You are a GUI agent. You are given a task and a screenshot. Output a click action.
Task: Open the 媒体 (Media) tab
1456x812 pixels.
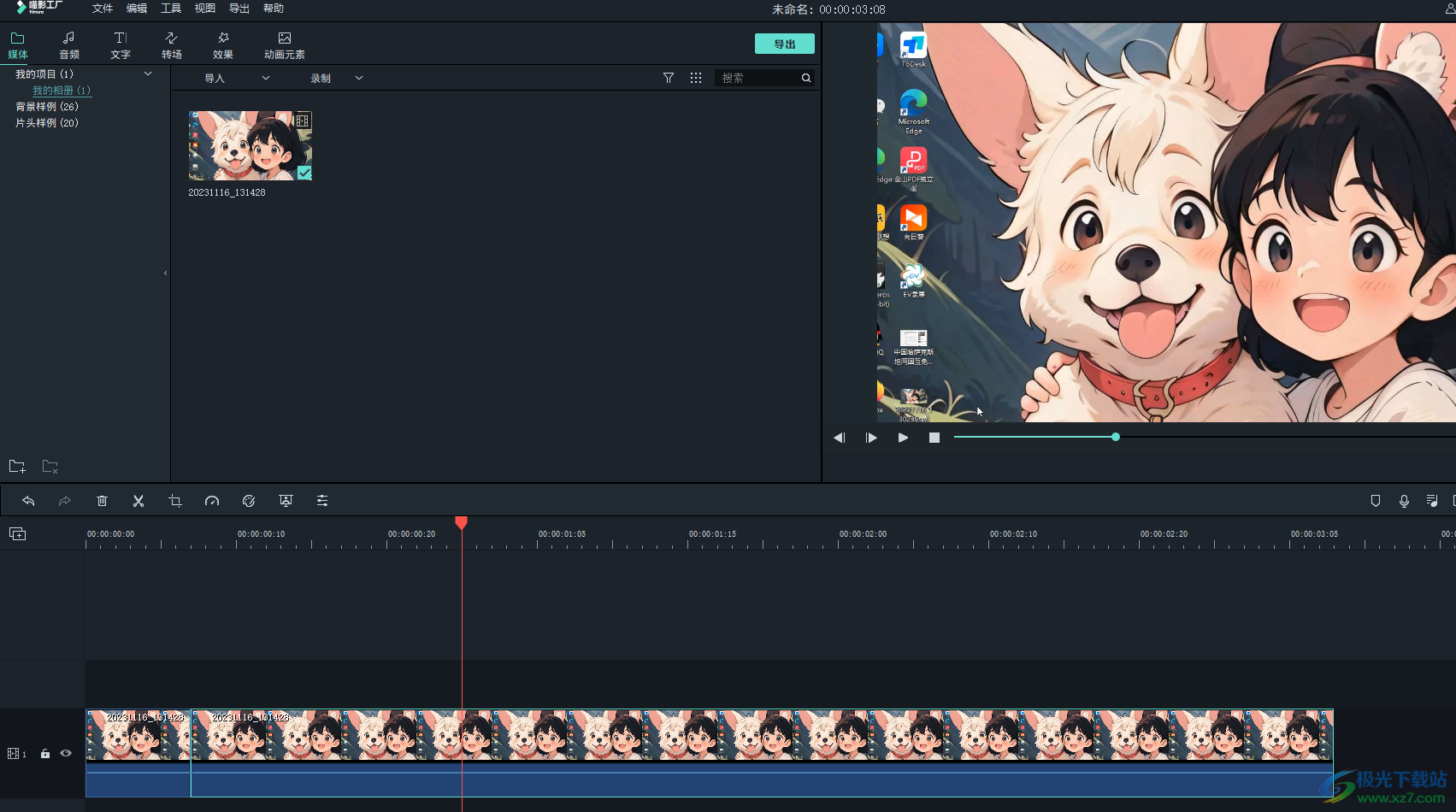tap(18, 45)
